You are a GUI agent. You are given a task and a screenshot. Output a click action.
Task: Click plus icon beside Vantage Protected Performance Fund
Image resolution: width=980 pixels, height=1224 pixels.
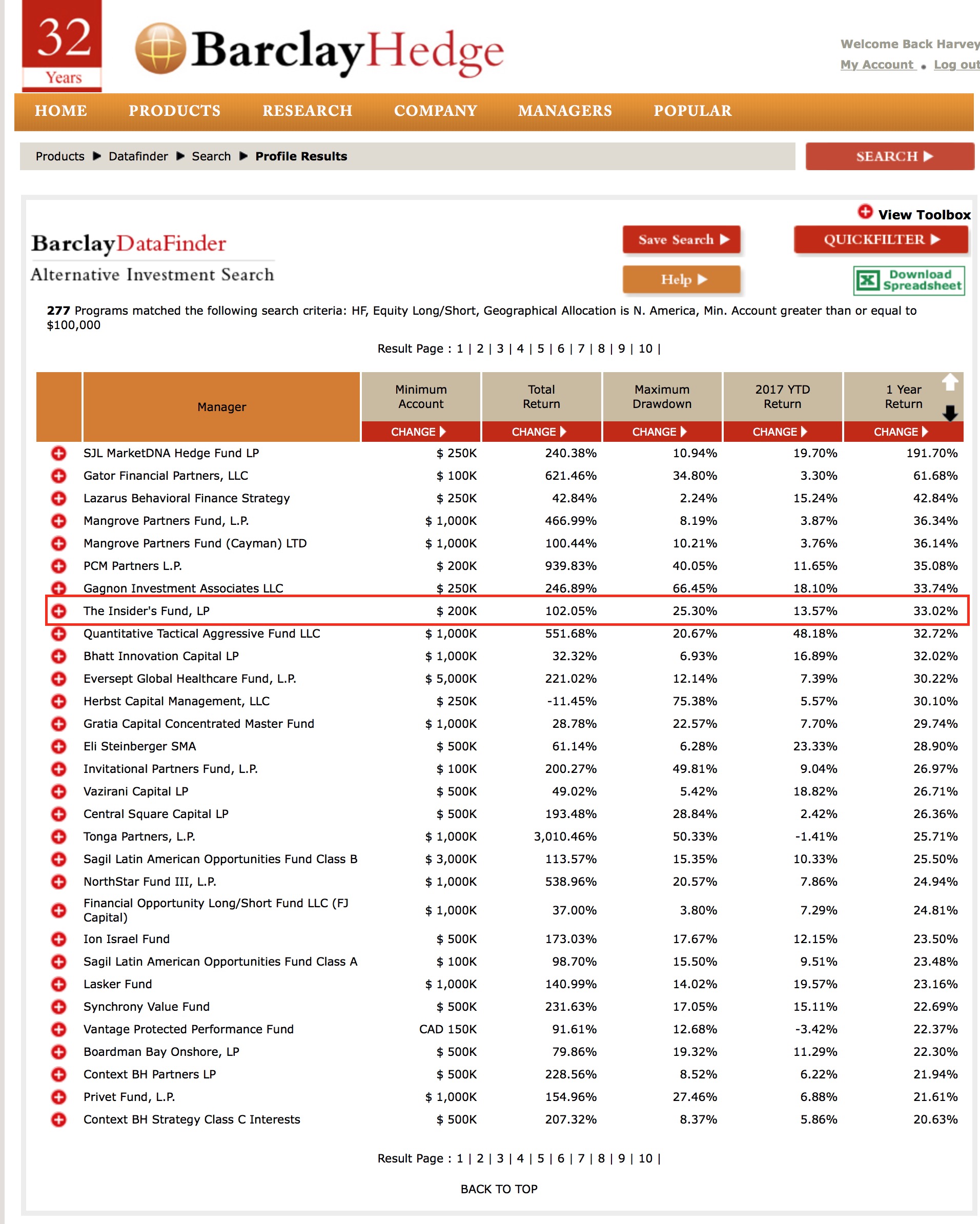coord(58,1029)
